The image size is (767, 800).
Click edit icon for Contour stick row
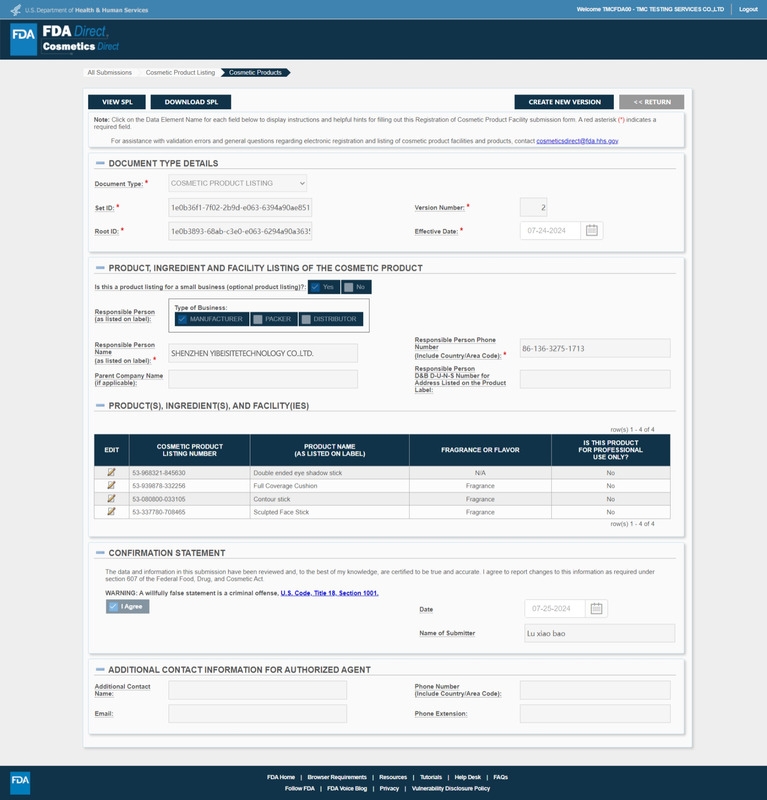(x=111, y=498)
